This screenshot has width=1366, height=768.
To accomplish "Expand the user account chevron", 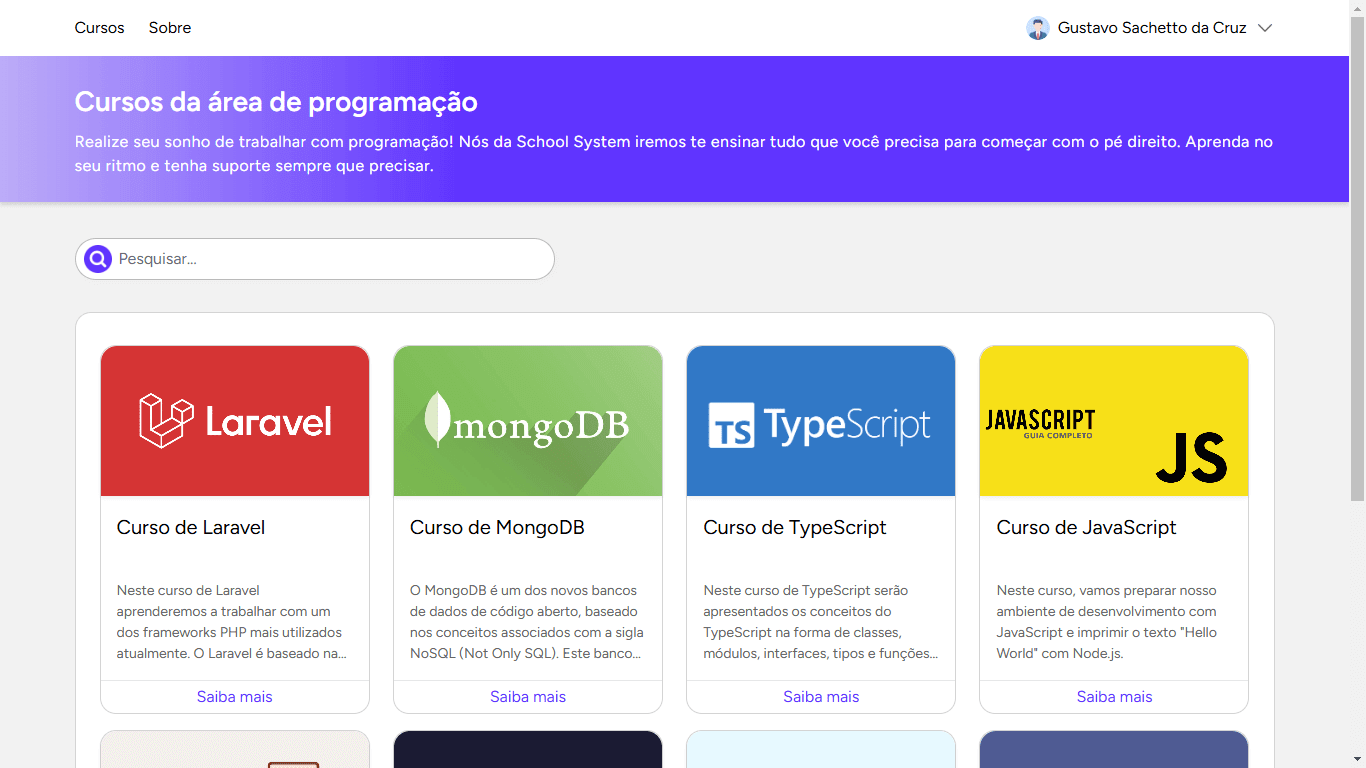I will pyautogui.click(x=1264, y=28).
